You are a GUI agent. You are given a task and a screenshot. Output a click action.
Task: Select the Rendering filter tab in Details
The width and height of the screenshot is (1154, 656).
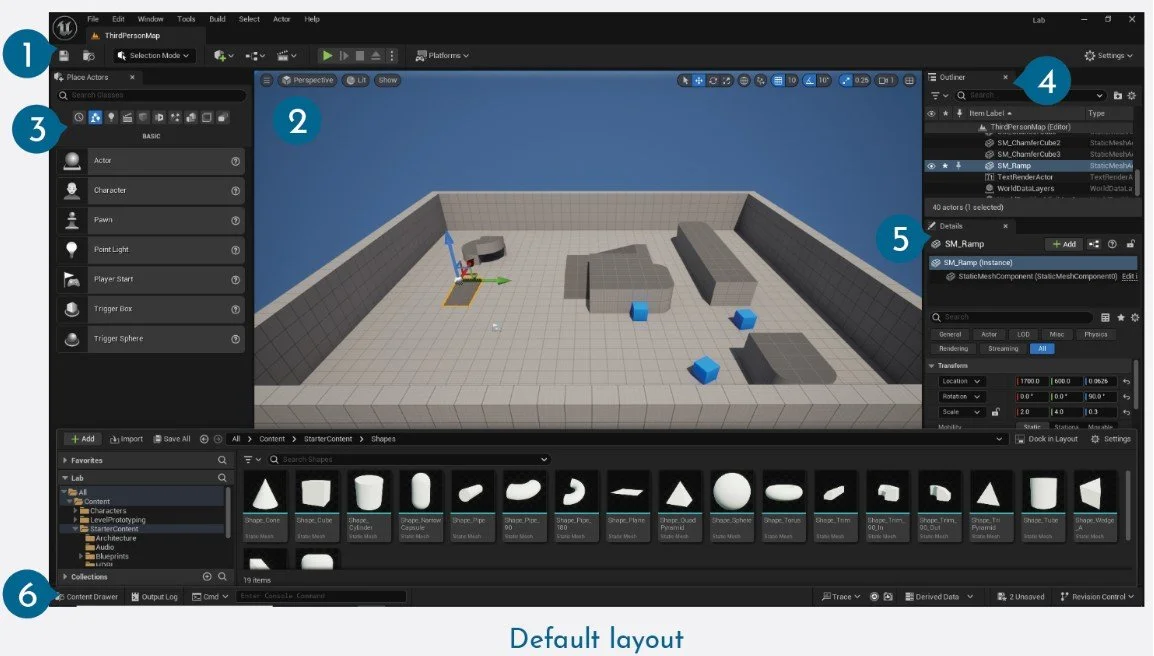tap(953, 349)
